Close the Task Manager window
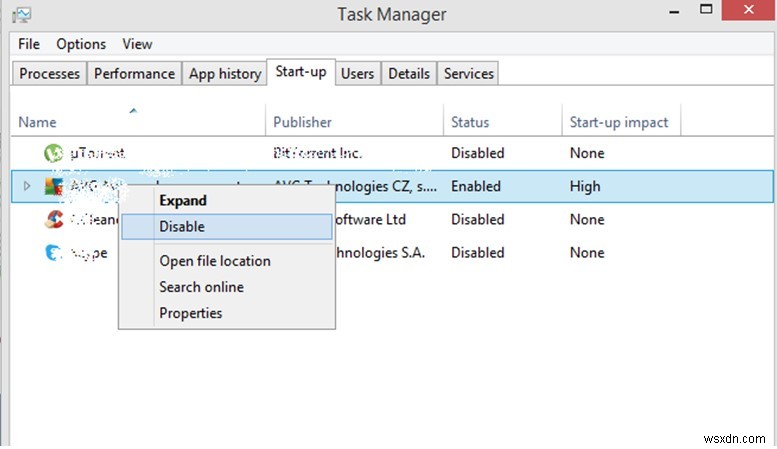This screenshot has height=449, width=777. [x=748, y=9]
